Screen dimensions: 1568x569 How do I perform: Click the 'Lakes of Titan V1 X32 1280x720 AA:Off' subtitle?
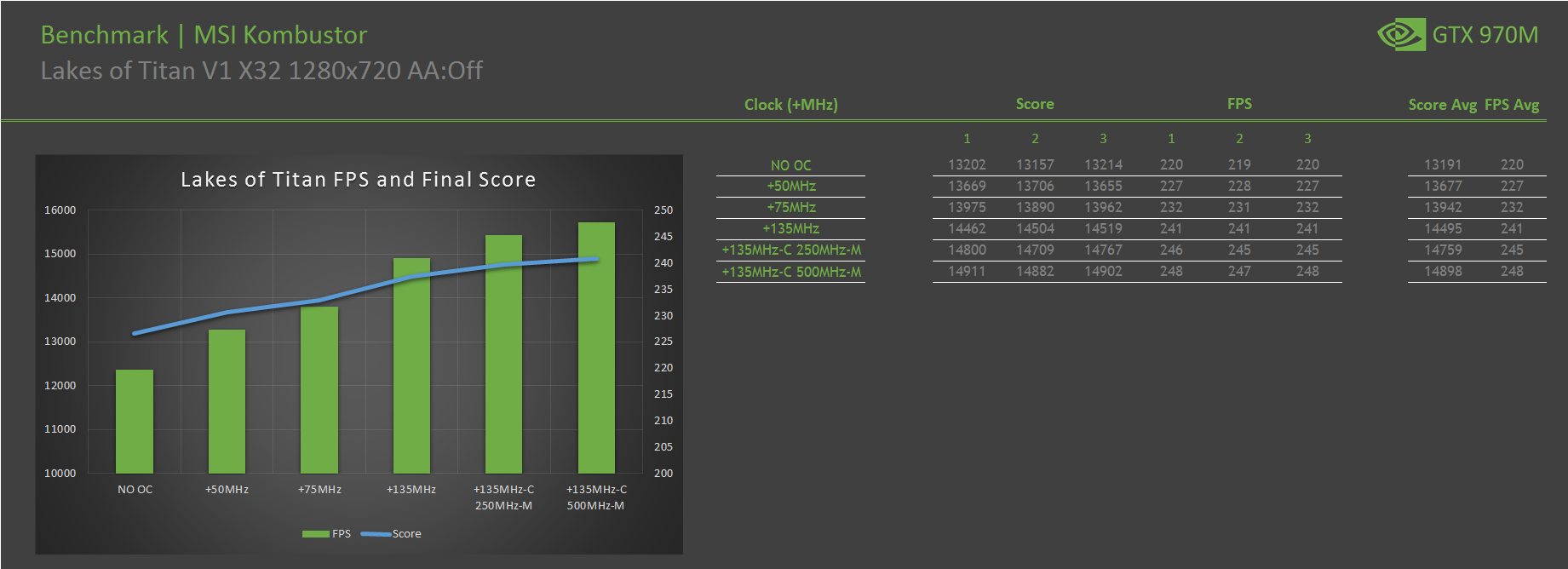(x=261, y=71)
